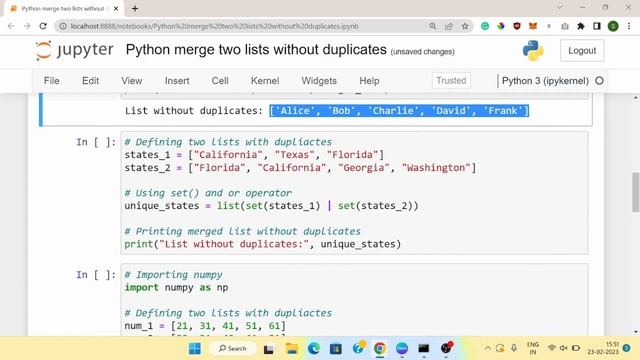Click Python 3 (ipykernel) kernel name
Screen dimensions: 640x360
tap(545, 81)
